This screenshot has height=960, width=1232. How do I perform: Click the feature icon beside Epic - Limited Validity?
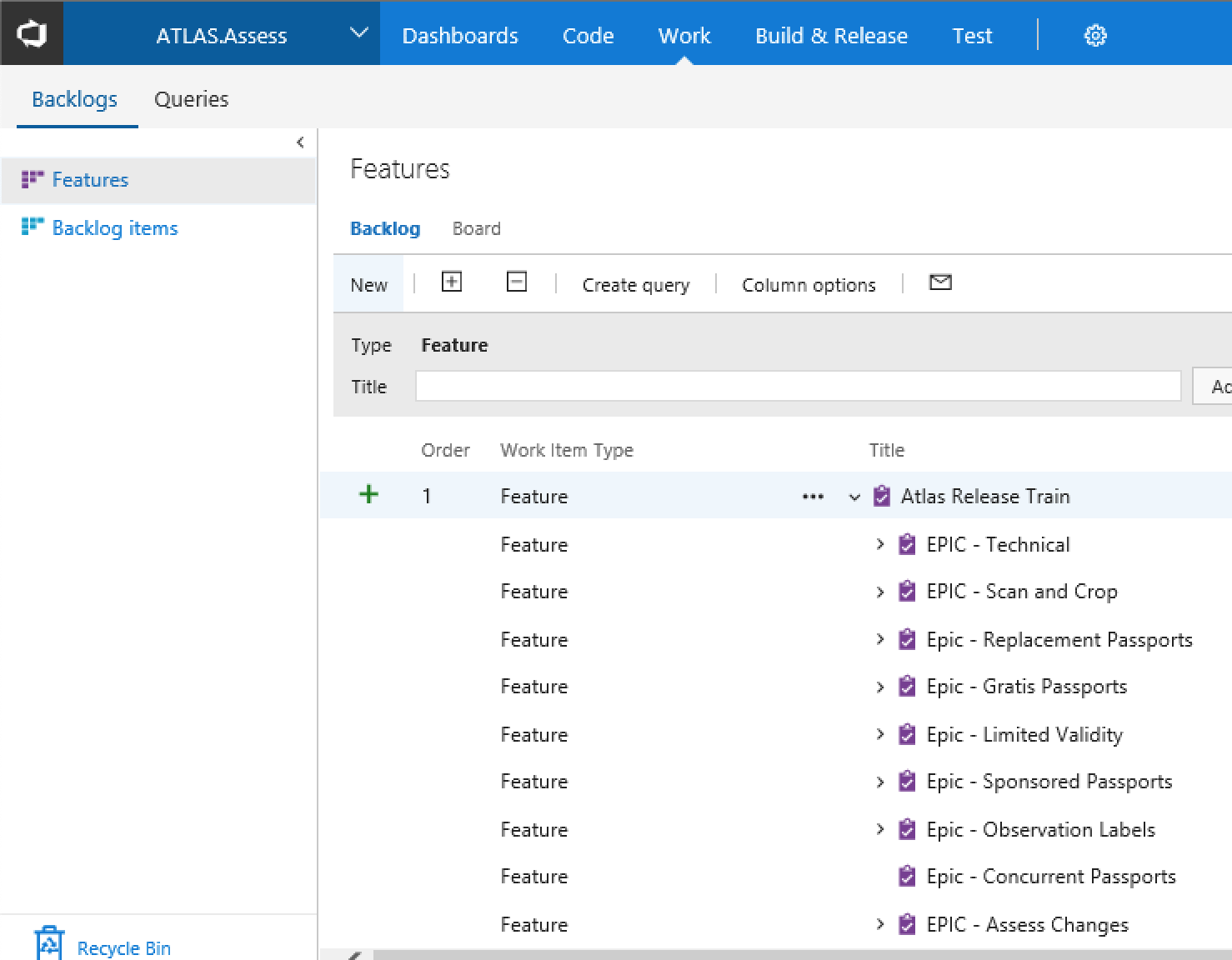[x=908, y=734]
